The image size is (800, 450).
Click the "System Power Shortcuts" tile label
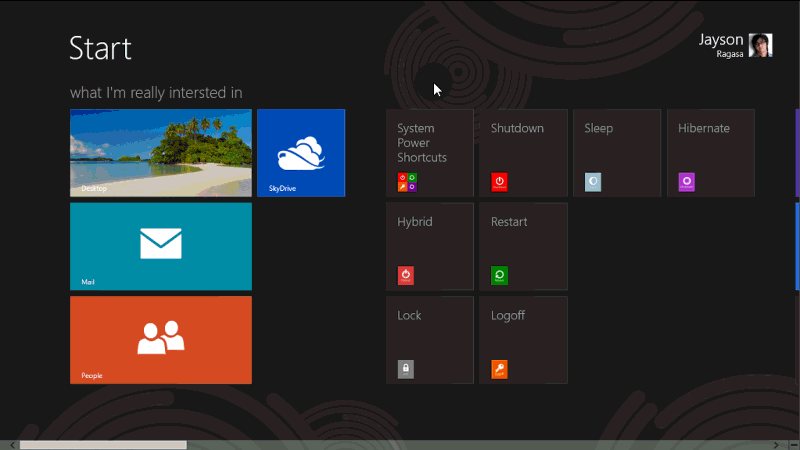(x=422, y=143)
